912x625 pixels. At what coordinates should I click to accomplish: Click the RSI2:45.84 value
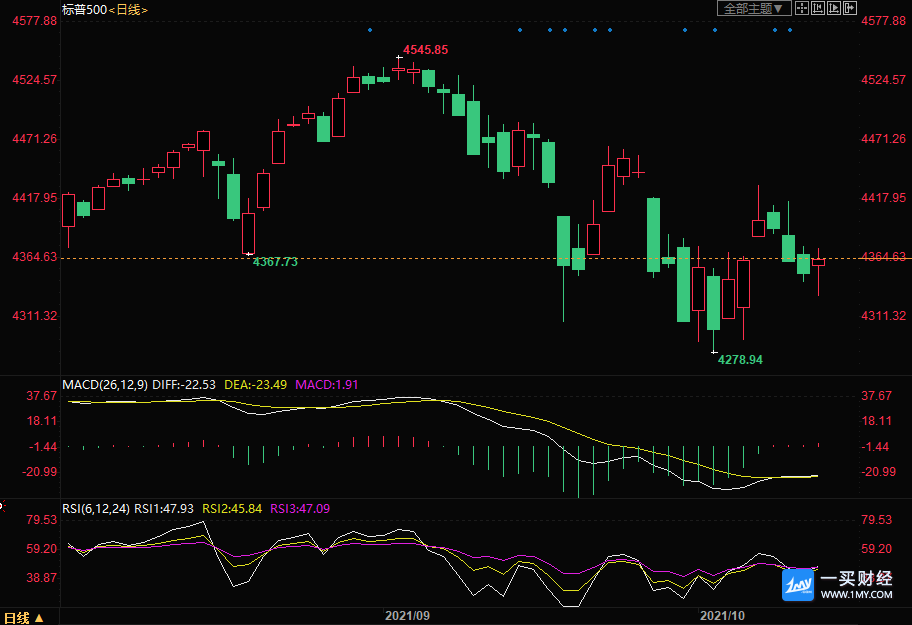[232, 509]
